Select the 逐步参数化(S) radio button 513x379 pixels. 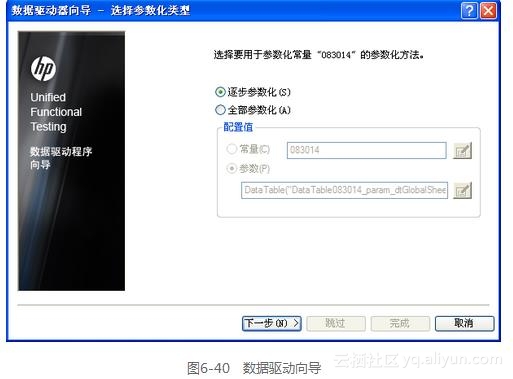coord(220,92)
